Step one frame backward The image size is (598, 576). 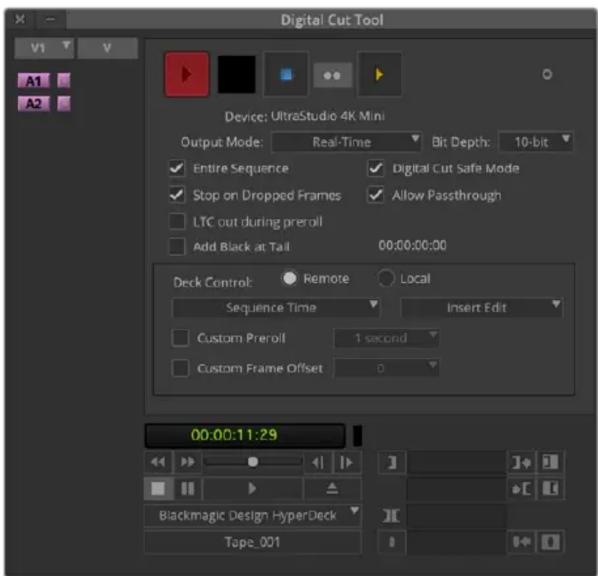pyautogui.click(x=318, y=463)
